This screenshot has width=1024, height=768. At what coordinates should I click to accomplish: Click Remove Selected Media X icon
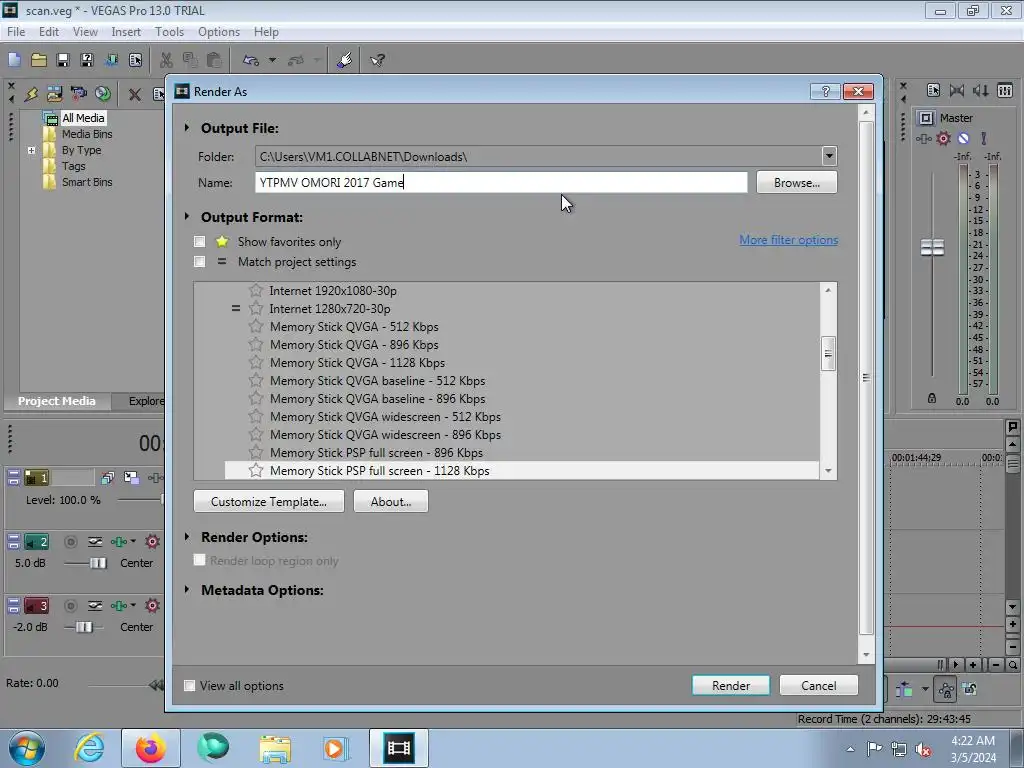click(135, 95)
